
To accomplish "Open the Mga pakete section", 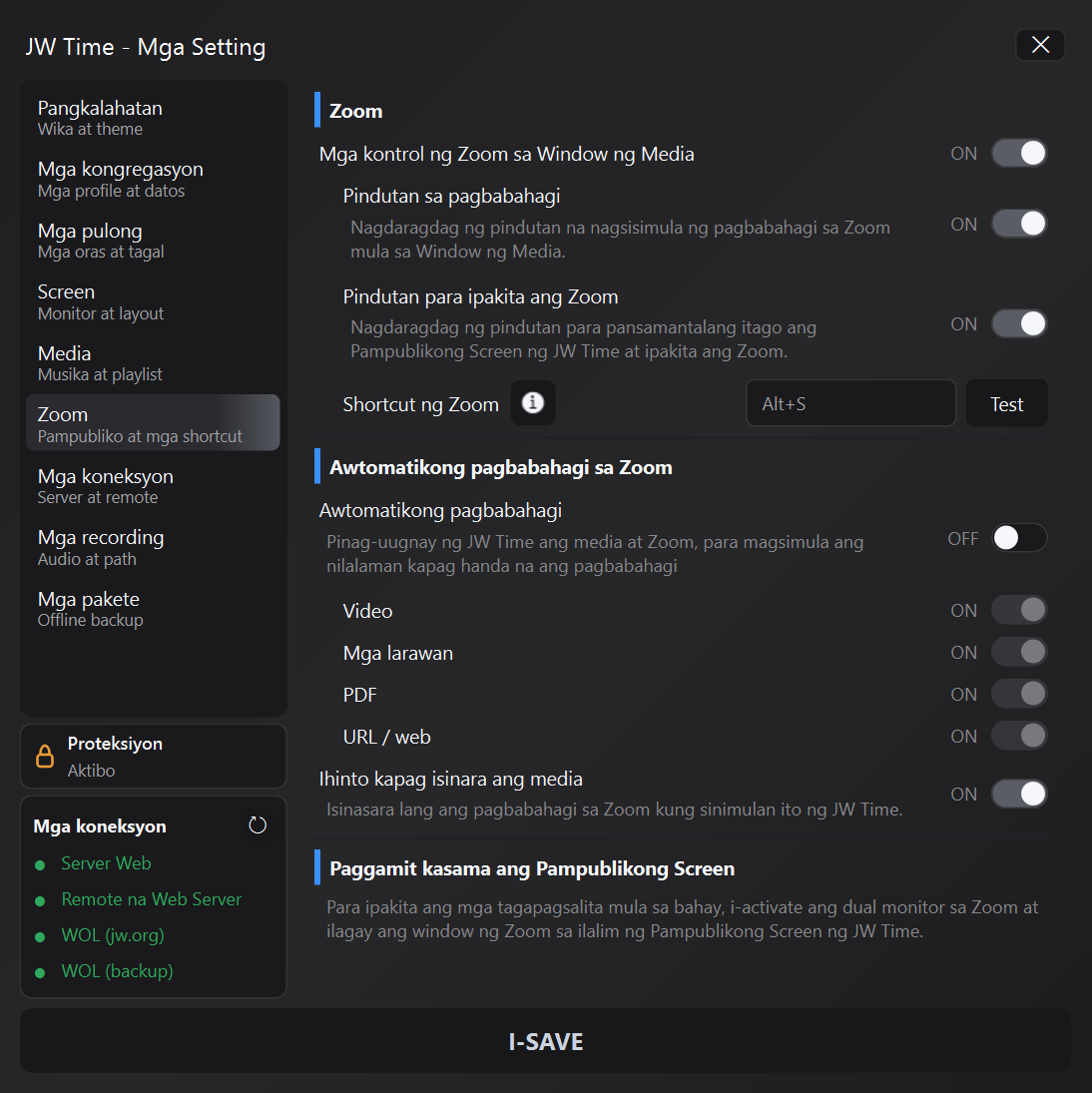I will tap(153, 609).
